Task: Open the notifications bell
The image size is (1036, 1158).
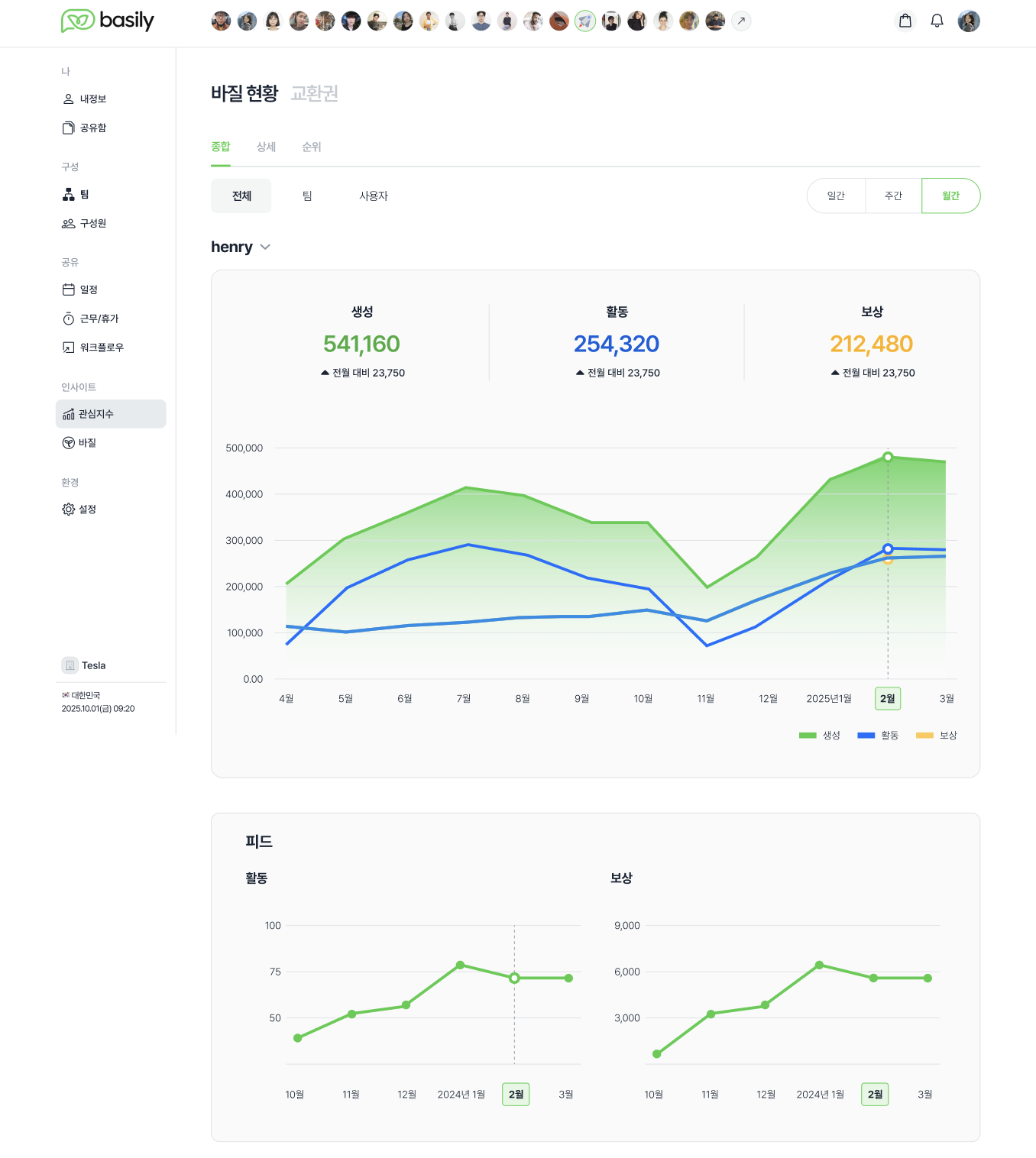Action: tap(937, 21)
